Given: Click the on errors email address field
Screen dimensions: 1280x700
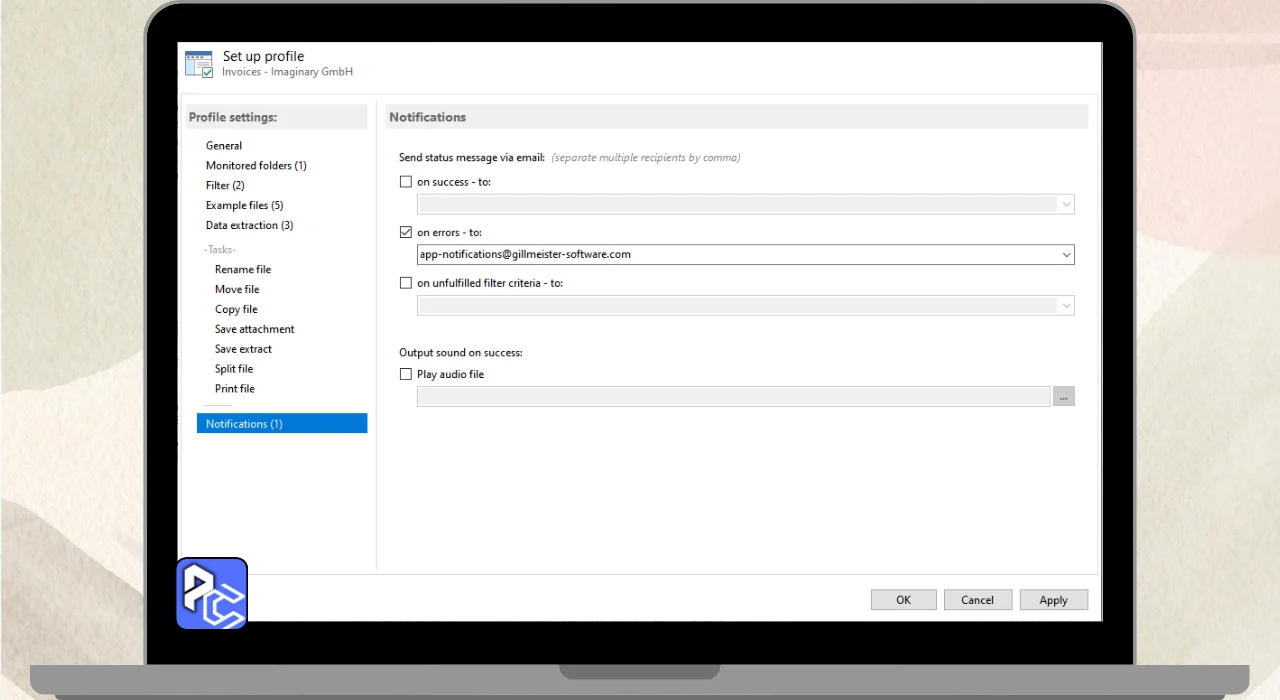Looking at the screenshot, I should [735, 255].
